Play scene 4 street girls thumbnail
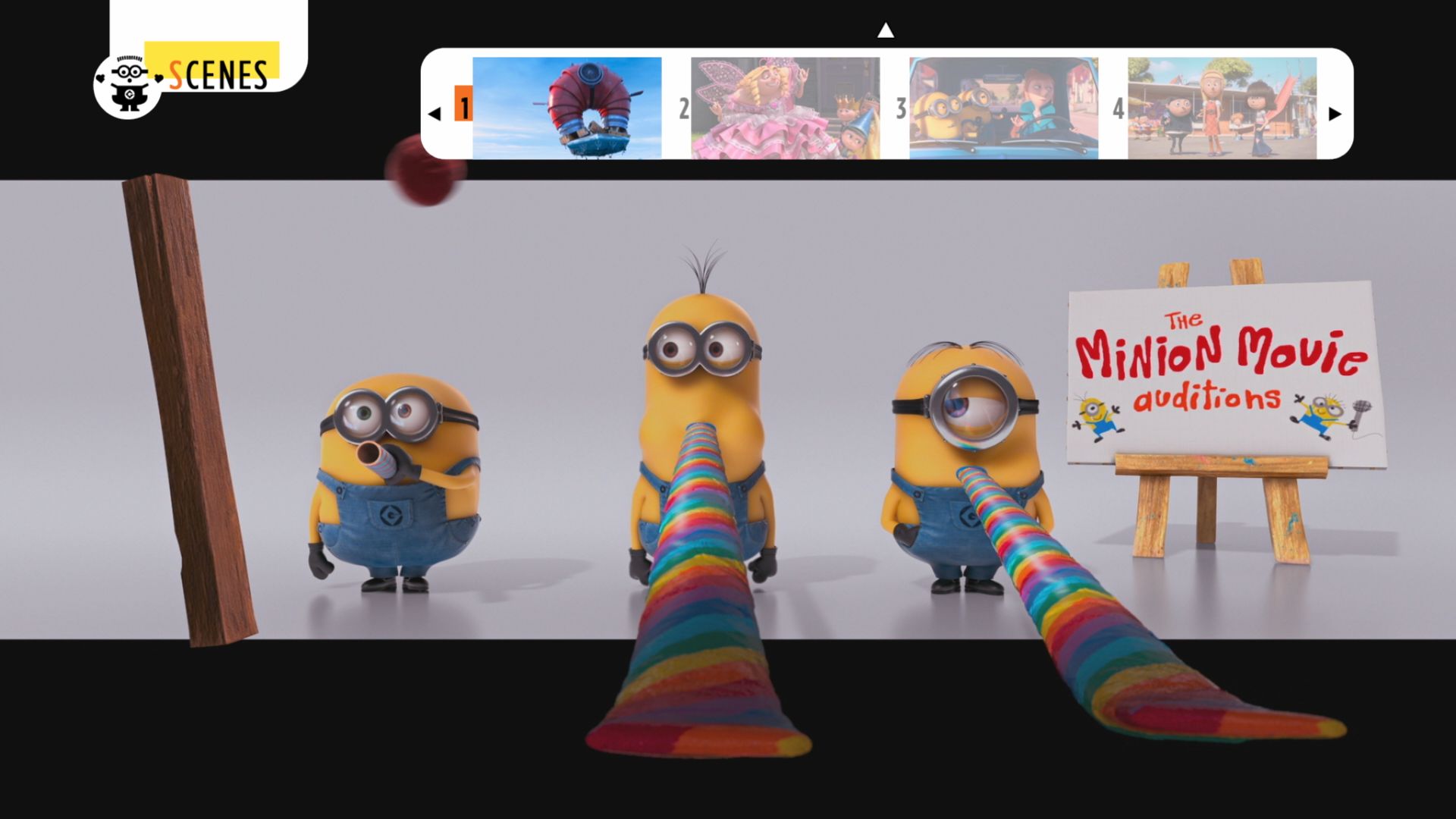The width and height of the screenshot is (1456, 819). [1222, 108]
